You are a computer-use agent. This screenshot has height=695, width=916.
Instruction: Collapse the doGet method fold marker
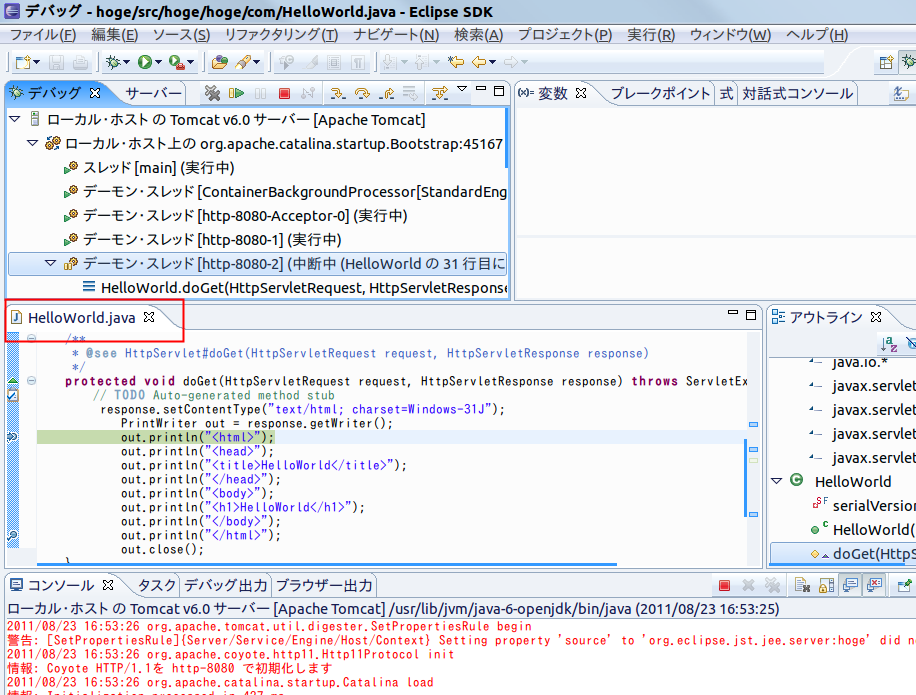coord(32,381)
